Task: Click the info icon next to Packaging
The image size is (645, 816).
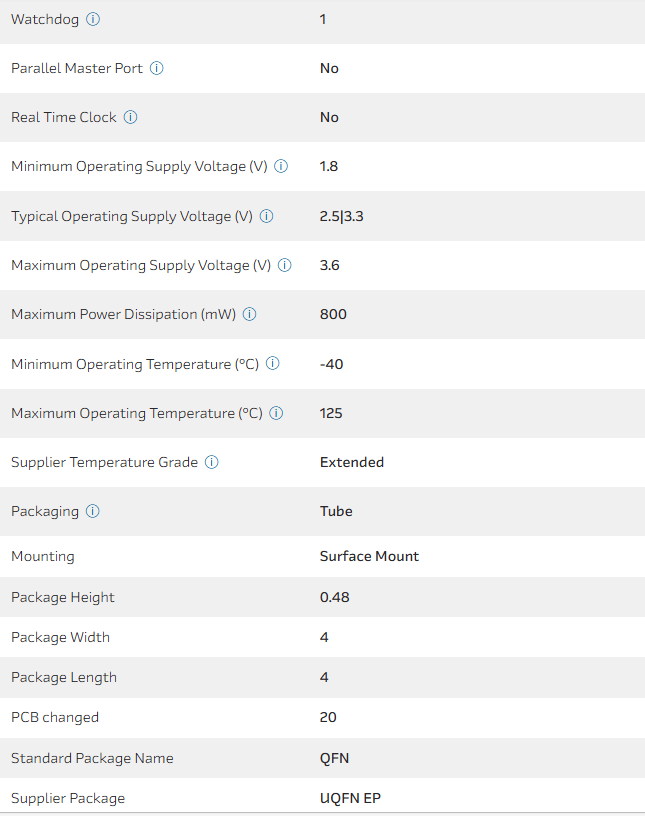Action: [x=93, y=511]
